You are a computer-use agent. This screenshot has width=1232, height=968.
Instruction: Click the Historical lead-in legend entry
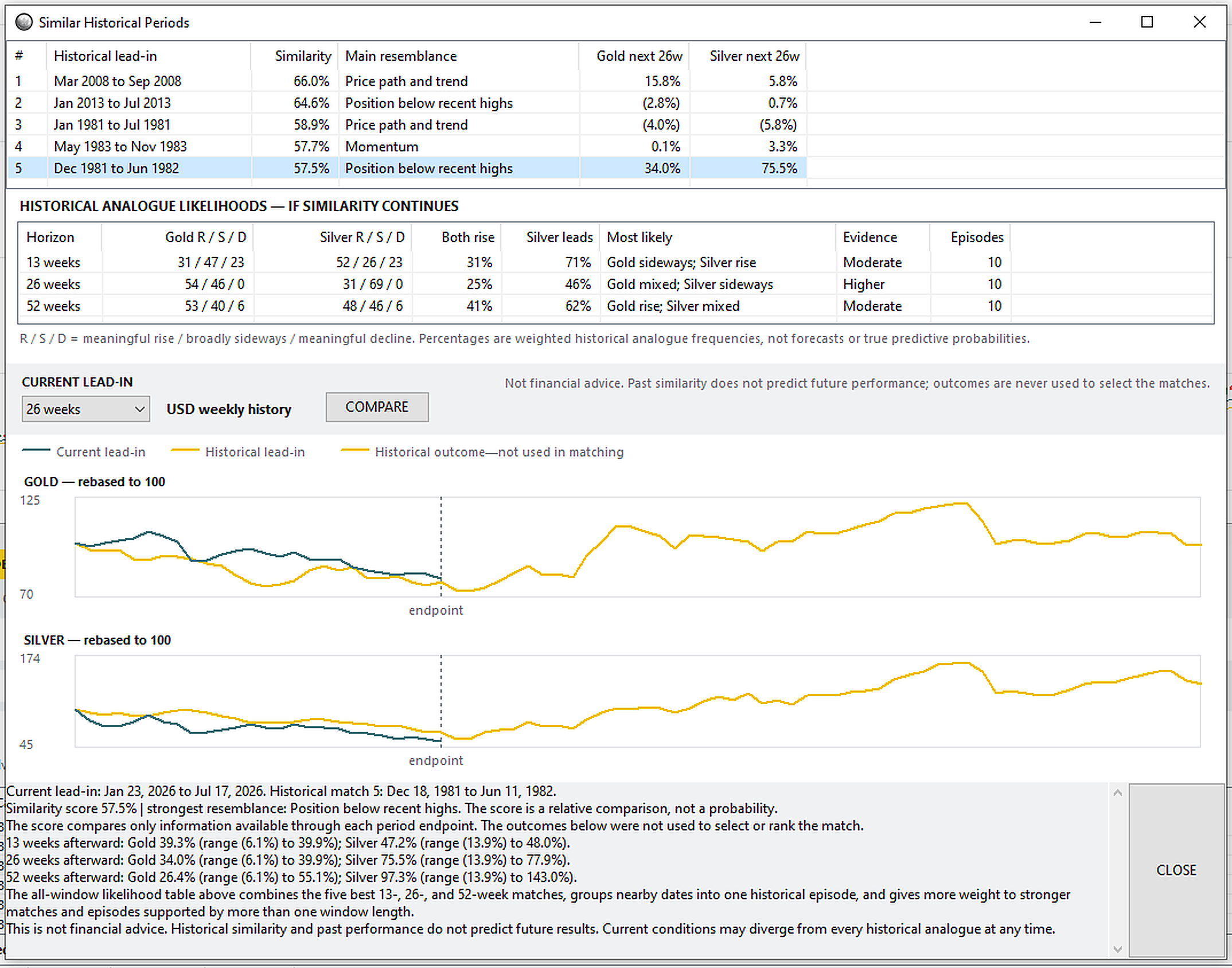(x=238, y=452)
